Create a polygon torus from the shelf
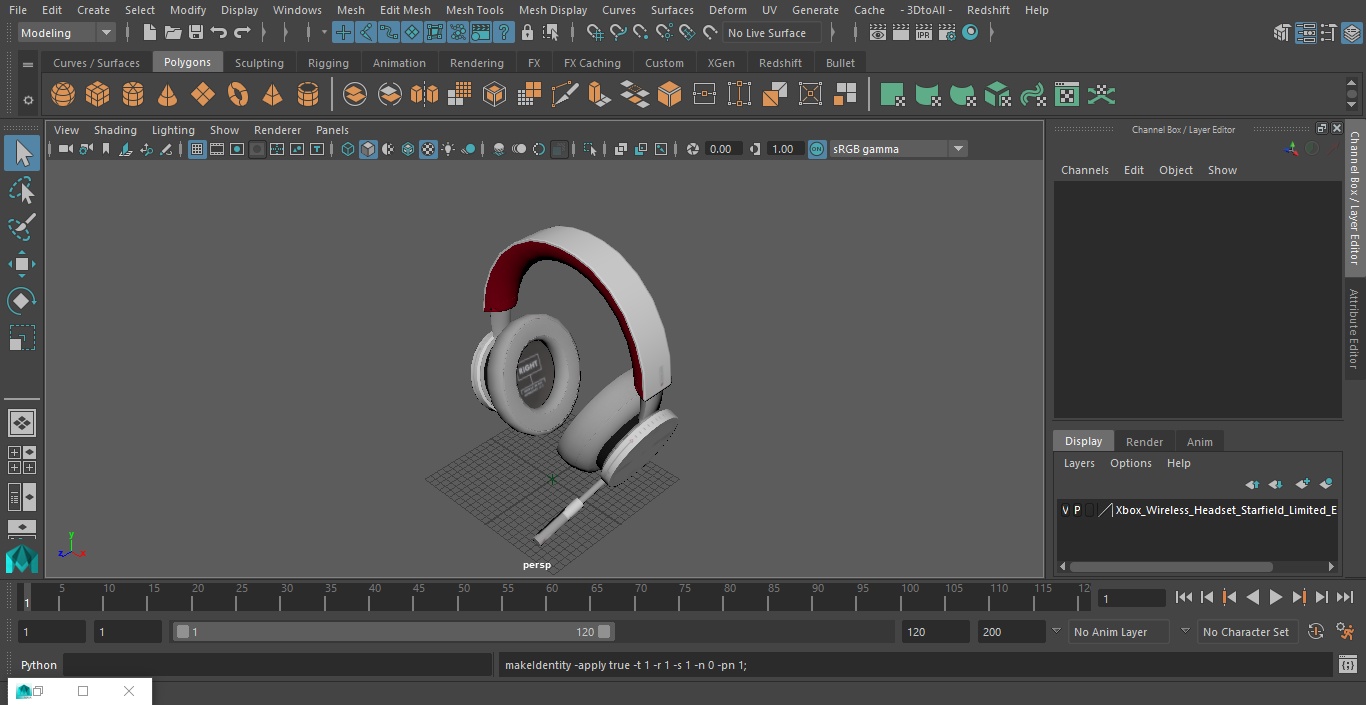1366x705 pixels. 238,95
